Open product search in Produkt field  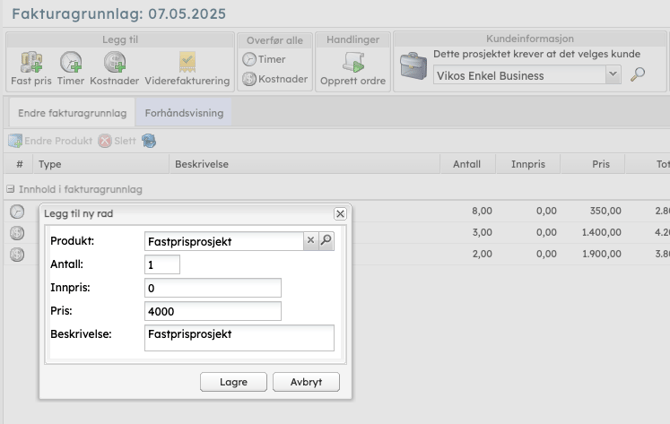point(325,240)
